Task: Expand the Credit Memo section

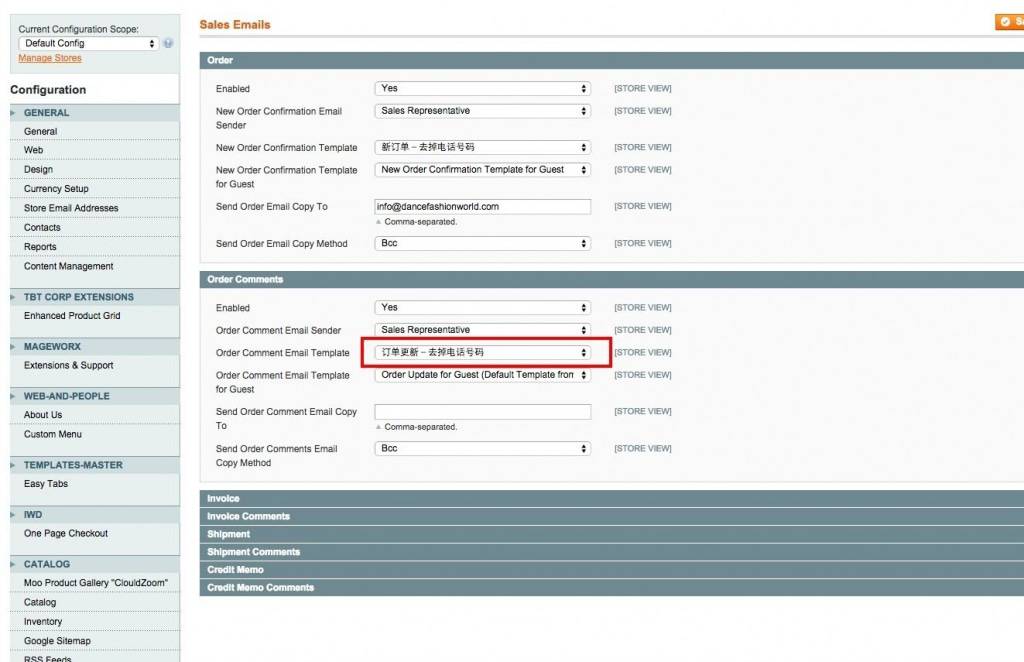Action: [x=236, y=570]
